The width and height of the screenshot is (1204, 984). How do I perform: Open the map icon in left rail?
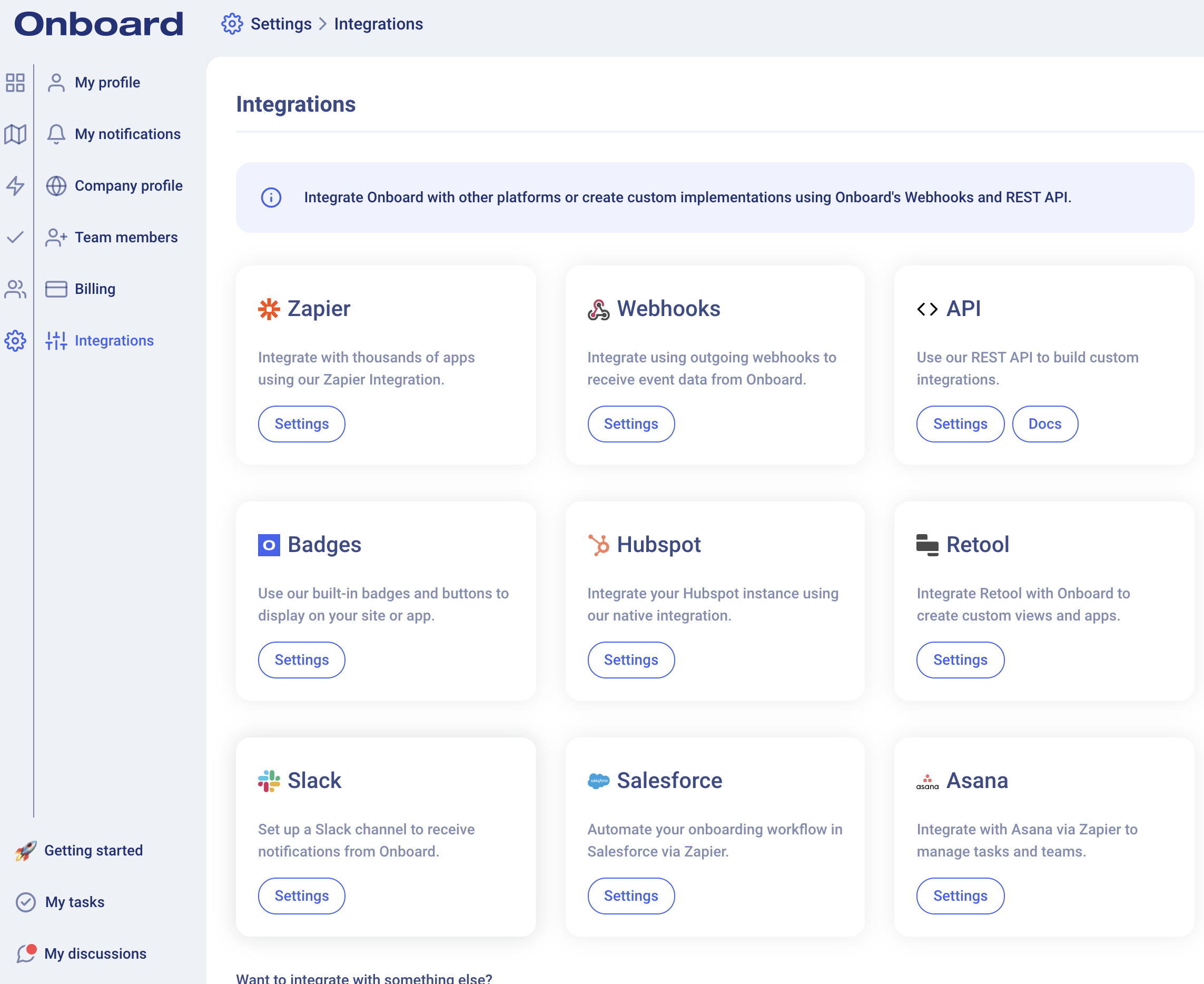[x=15, y=134]
